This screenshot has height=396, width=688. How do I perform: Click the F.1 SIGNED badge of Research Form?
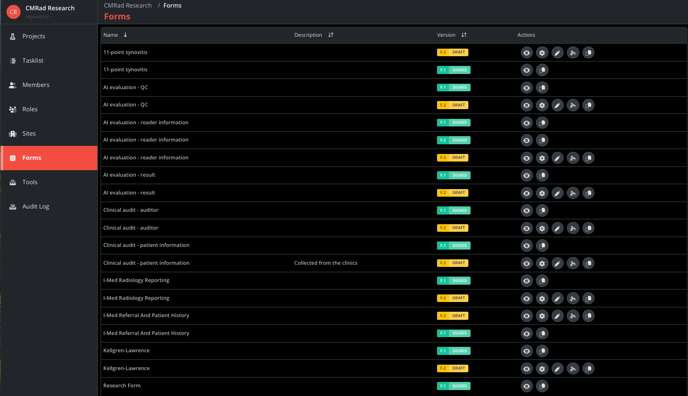(454, 386)
